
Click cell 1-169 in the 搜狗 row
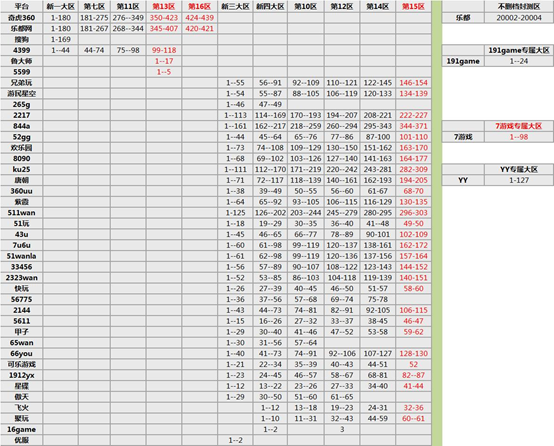[x=61, y=39]
